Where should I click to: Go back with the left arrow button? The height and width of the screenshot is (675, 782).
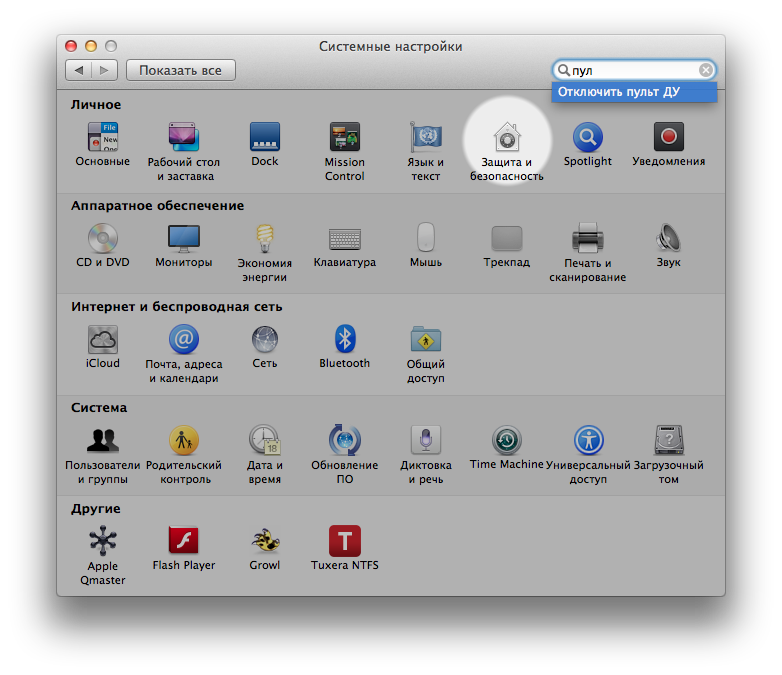(79, 70)
